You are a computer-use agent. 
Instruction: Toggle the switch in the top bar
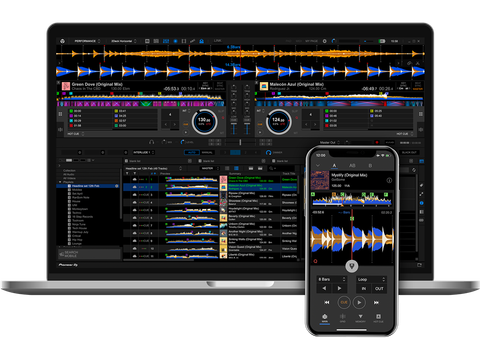382,41
